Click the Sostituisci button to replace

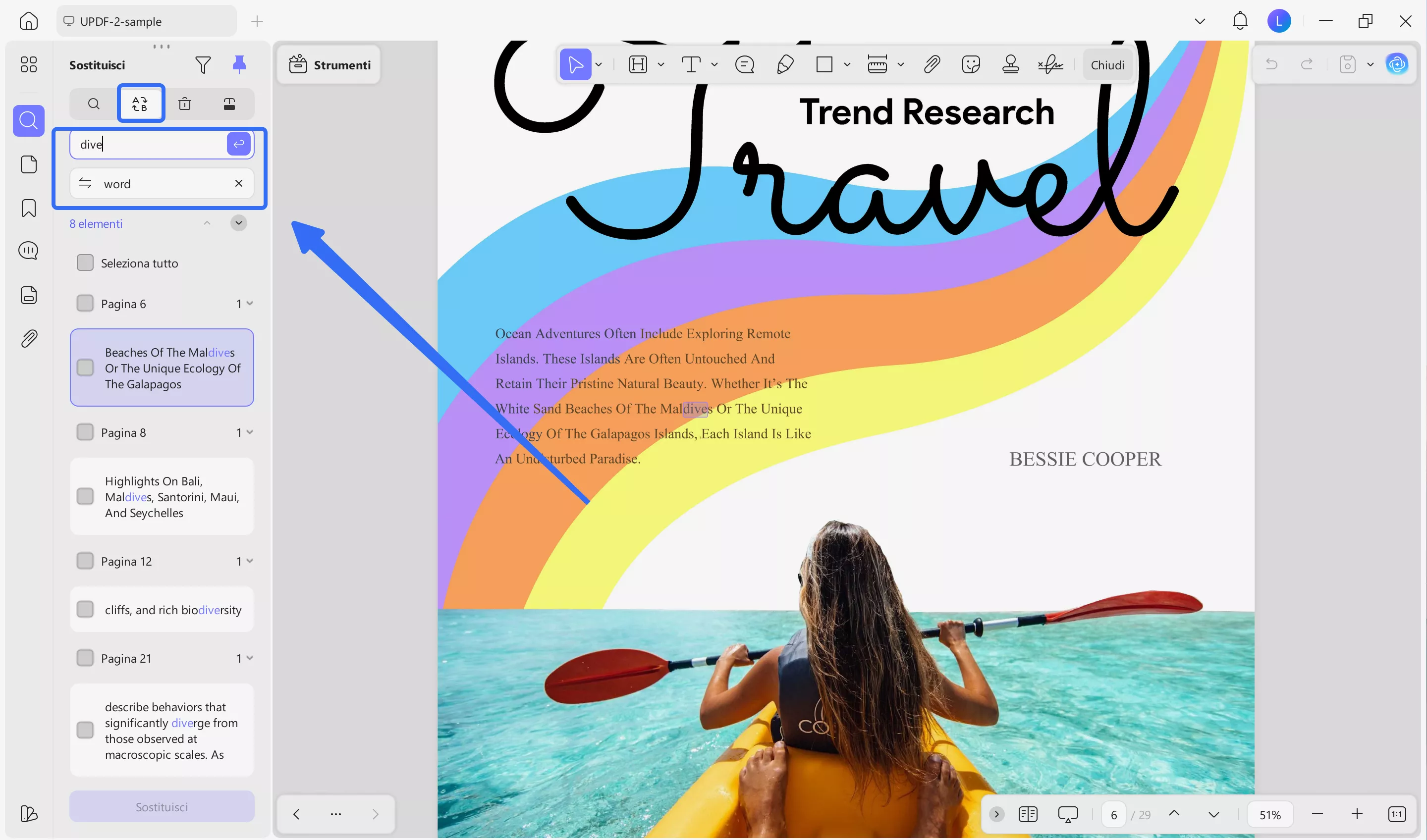(x=162, y=807)
